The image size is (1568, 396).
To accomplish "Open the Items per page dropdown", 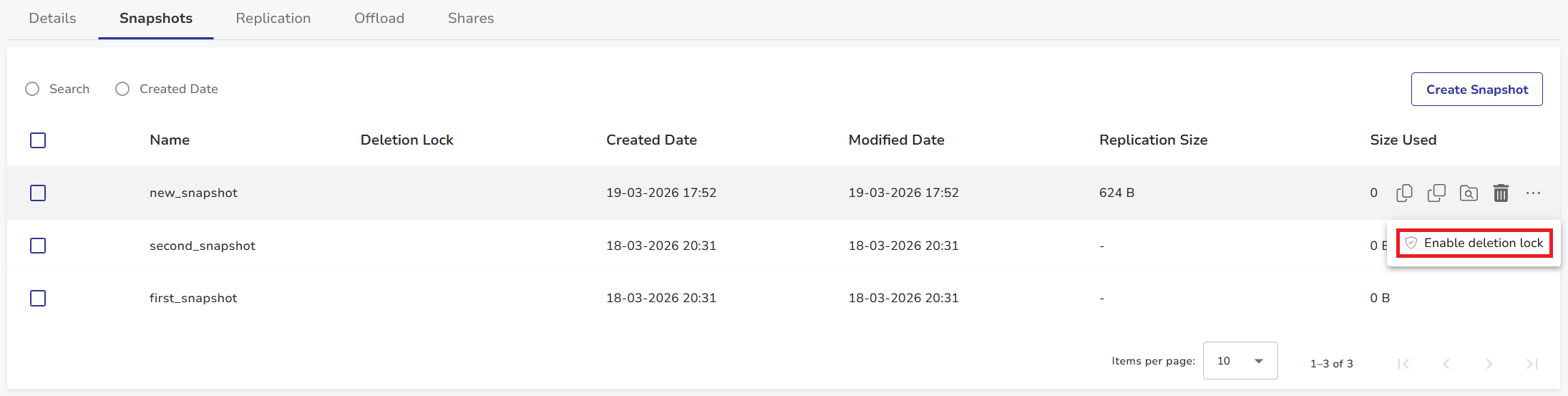I will [x=1240, y=361].
